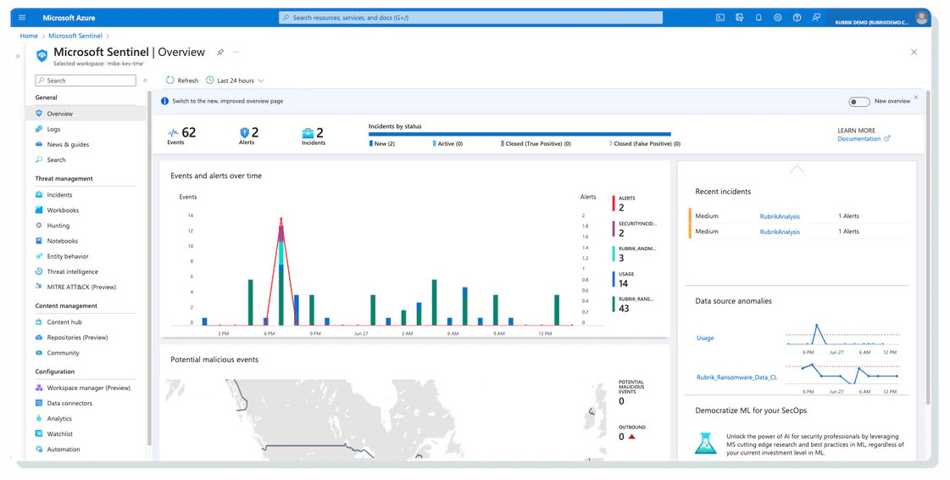Click the New (2) incident status
Screen dimensions: 950x480
point(382,144)
